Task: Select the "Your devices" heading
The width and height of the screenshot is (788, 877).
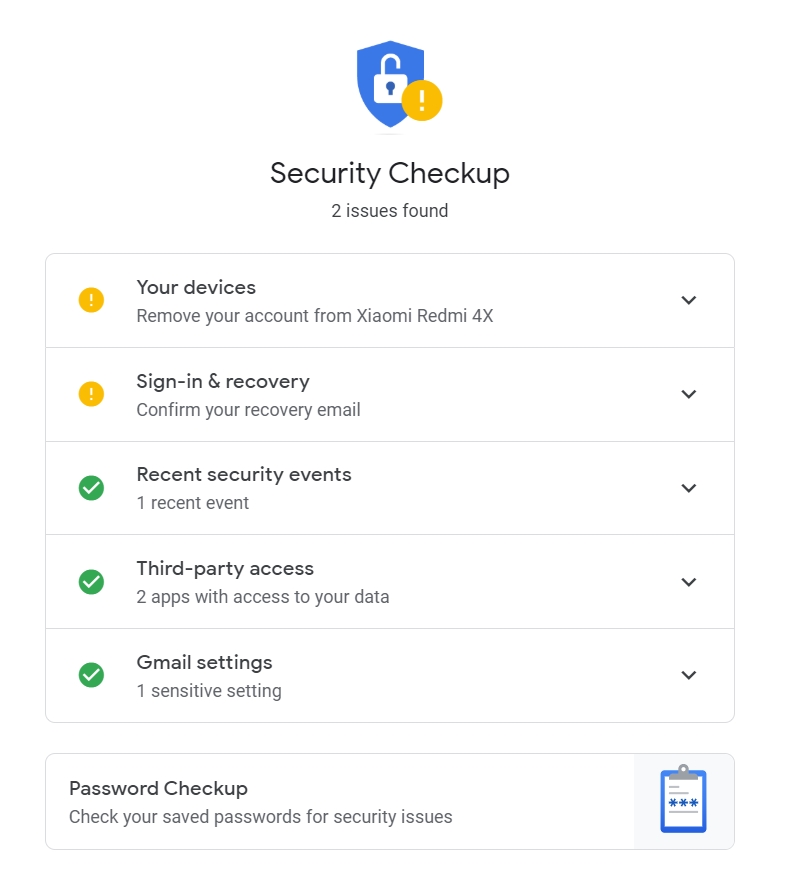Action: (x=196, y=287)
